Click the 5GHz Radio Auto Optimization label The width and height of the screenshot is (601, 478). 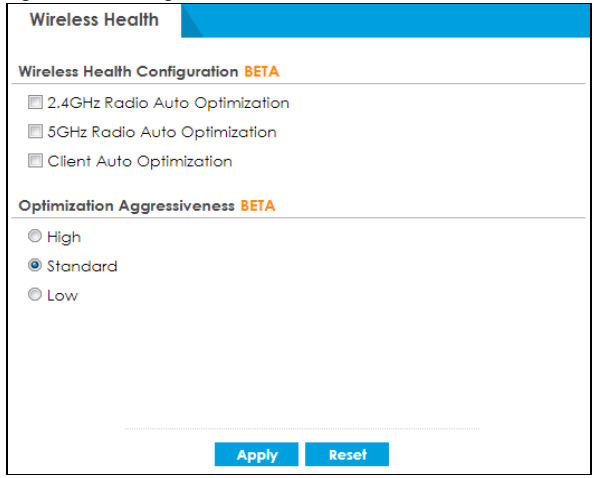pos(162,132)
